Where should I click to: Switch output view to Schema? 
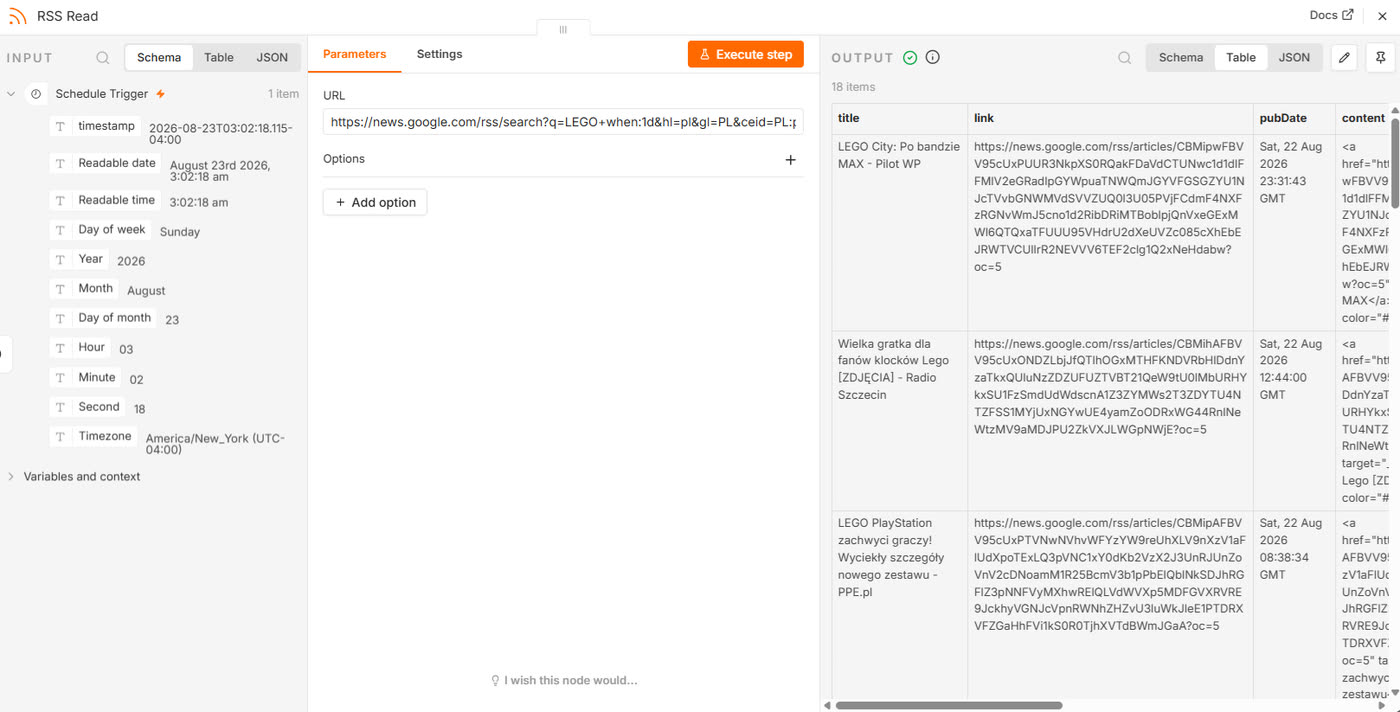click(x=1181, y=58)
